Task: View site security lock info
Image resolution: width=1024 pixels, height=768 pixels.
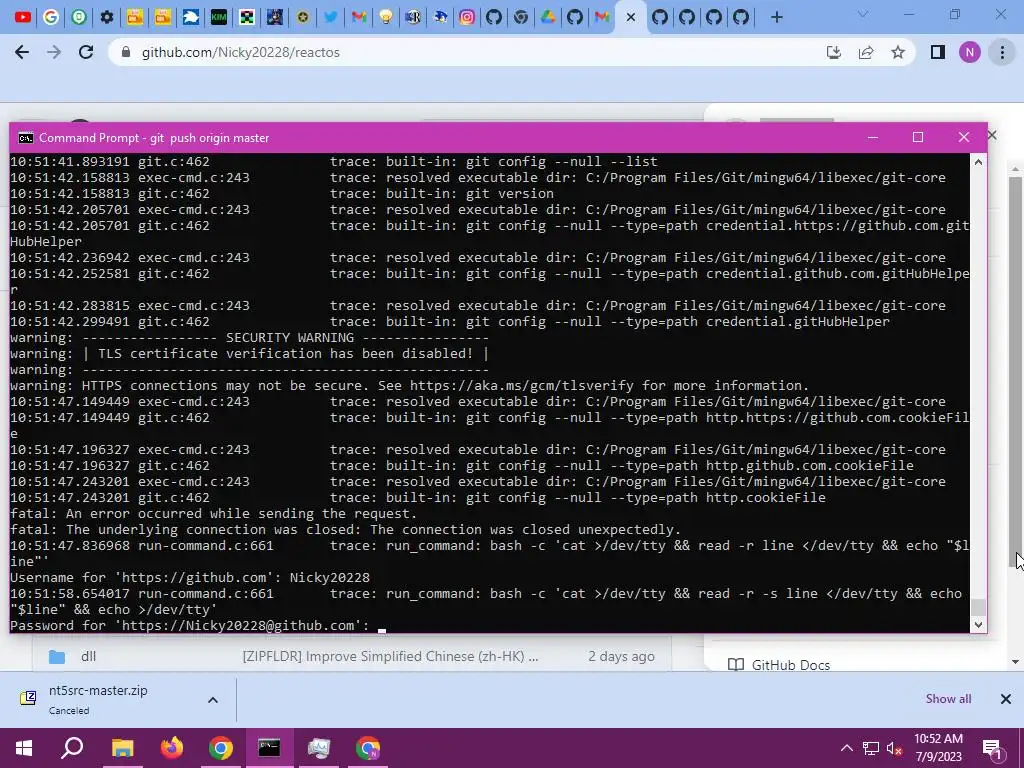Action: coord(126,52)
